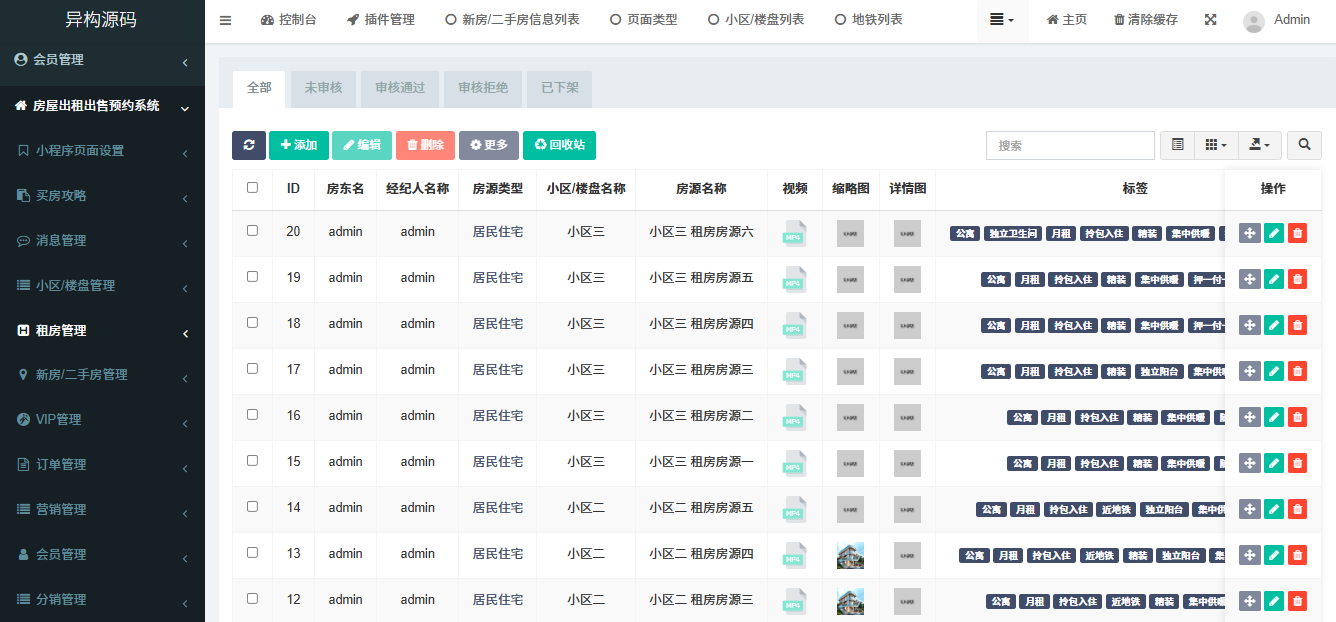Tick the checkbox for row ID 20
This screenshot has height=622, width=1336.
coord(252,230)
